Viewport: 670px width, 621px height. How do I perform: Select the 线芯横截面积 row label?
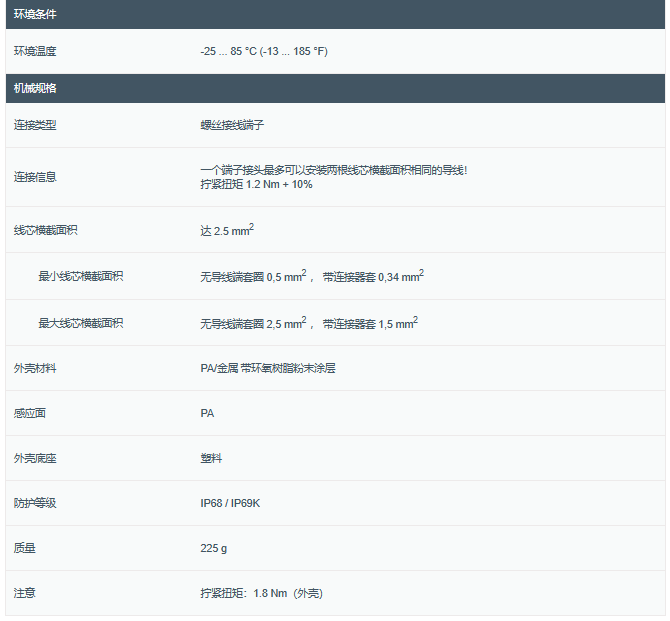[x=45, y=230]
